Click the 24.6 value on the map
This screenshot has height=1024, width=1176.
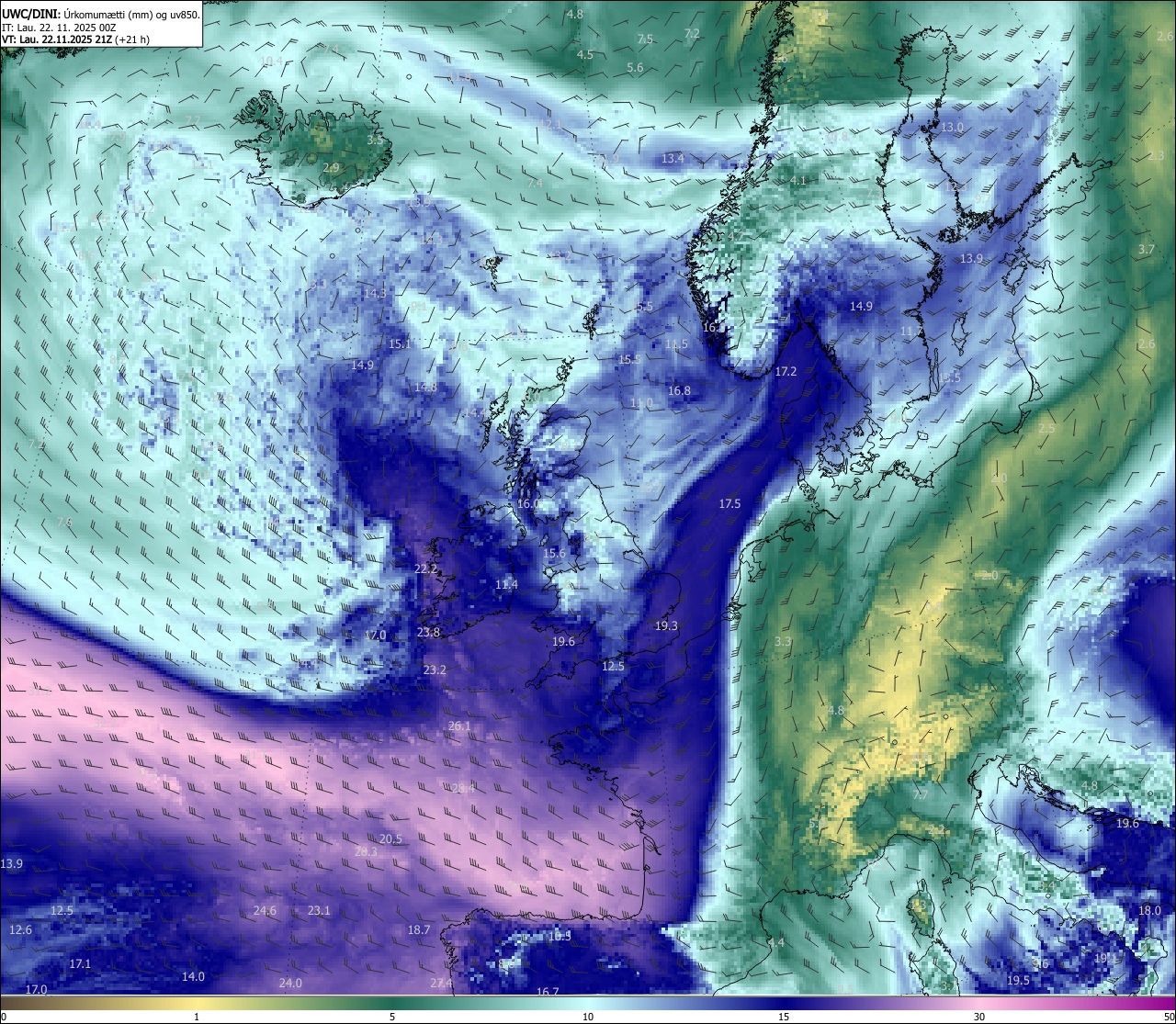(x=265, y=911)
